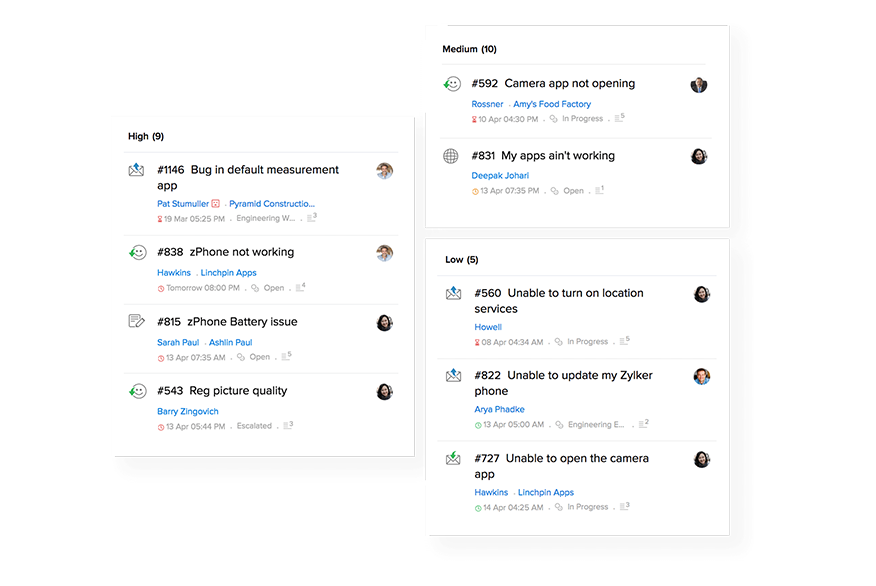Click the email icon on ticket #727
Viewport: 876px width, 586px height.
(454, 459)
